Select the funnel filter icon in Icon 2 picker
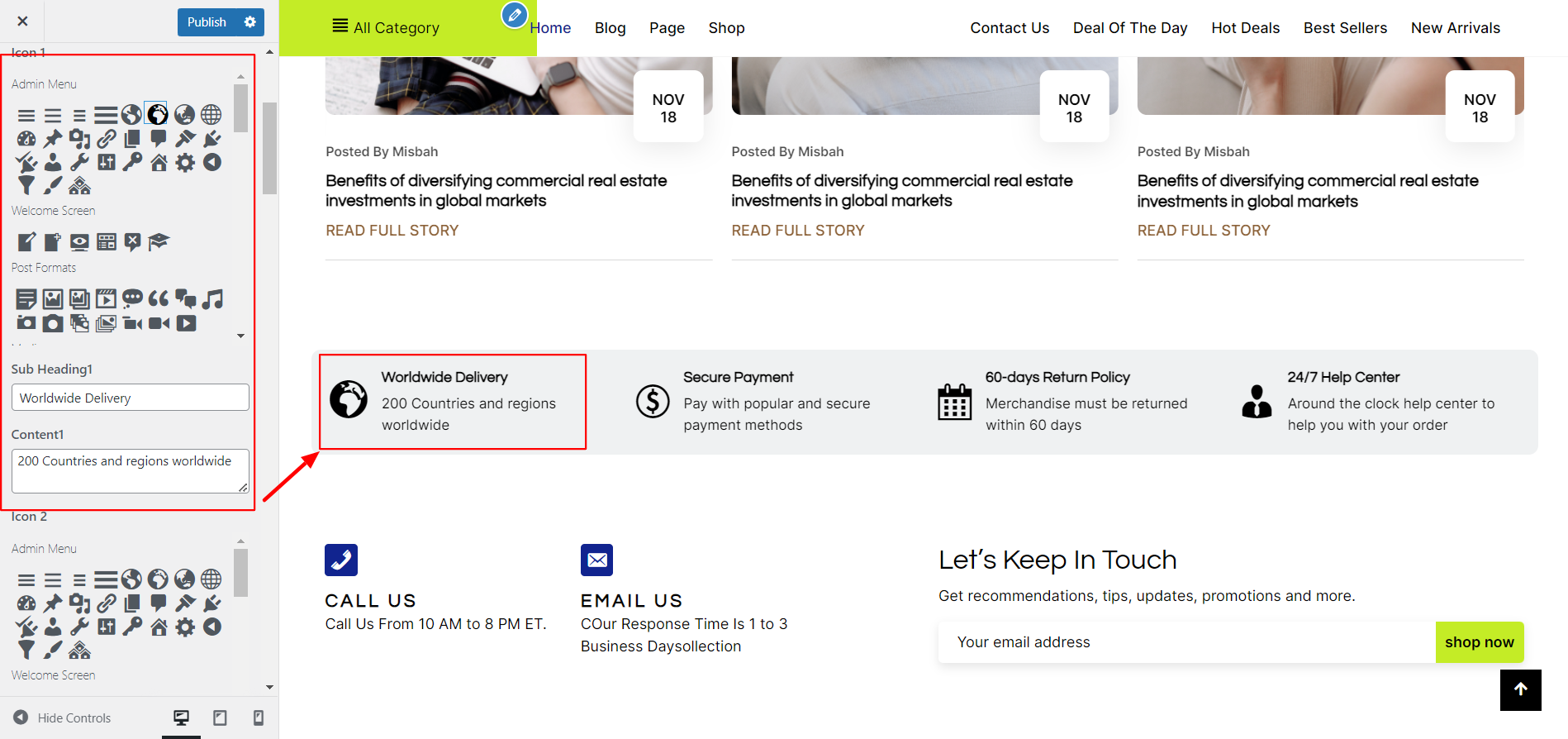1568x739 pixels. click(x=26, y=650)
